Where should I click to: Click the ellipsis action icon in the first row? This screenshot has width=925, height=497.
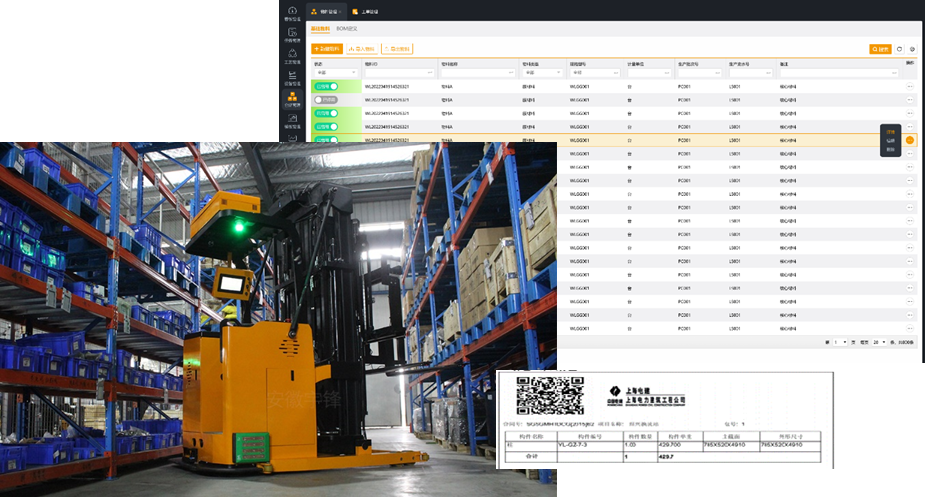click(910, 87)
